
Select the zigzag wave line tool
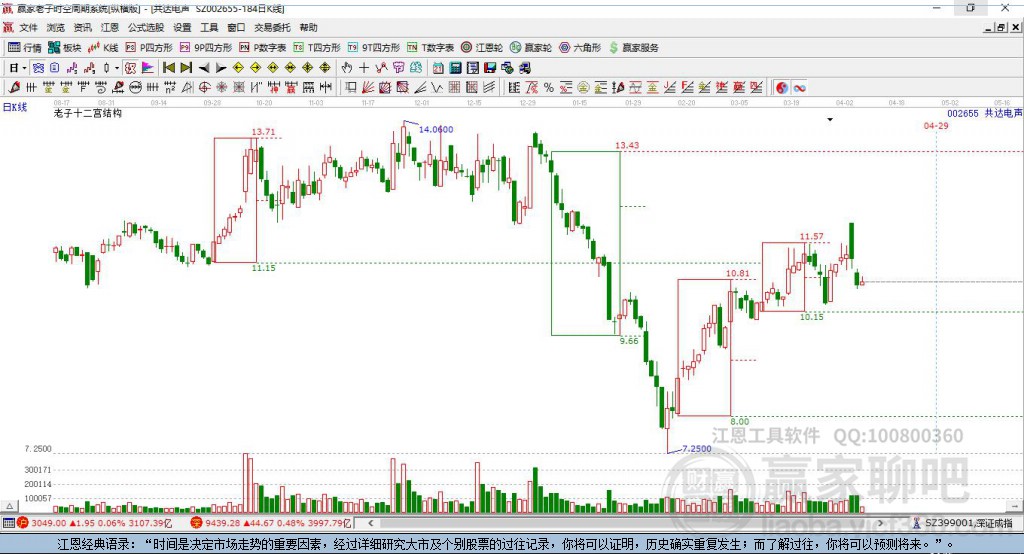437,87
